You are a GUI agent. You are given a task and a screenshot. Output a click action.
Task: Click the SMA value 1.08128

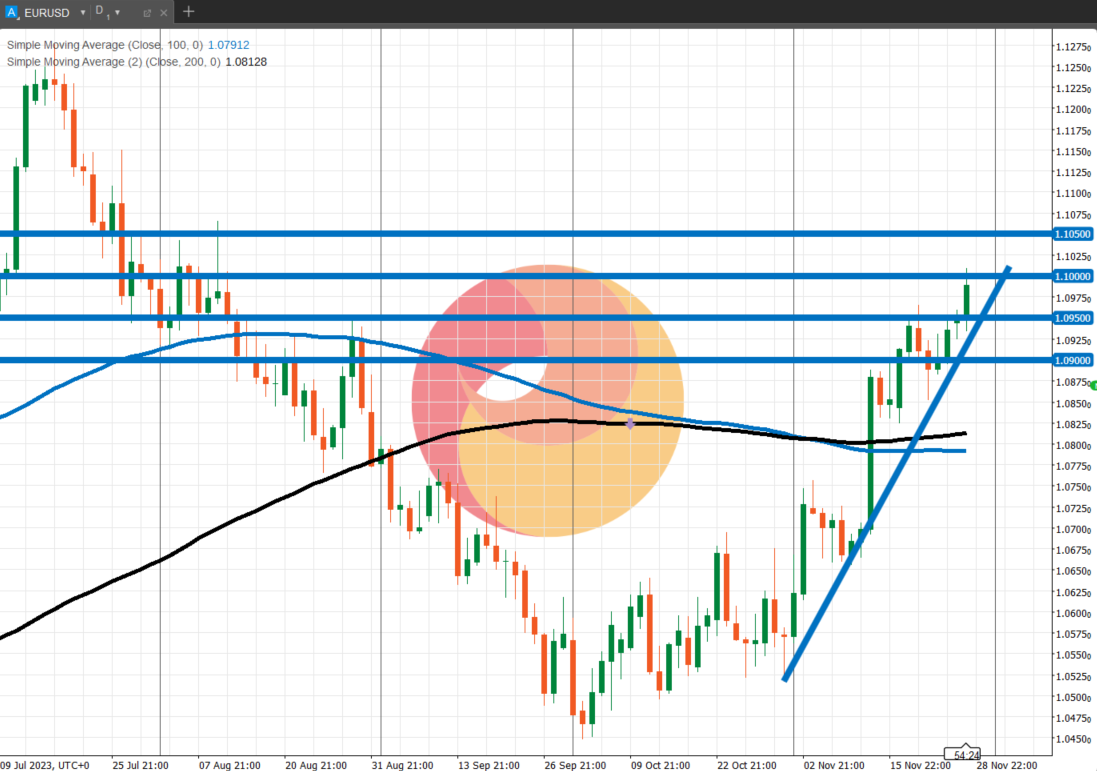[246, 62]
